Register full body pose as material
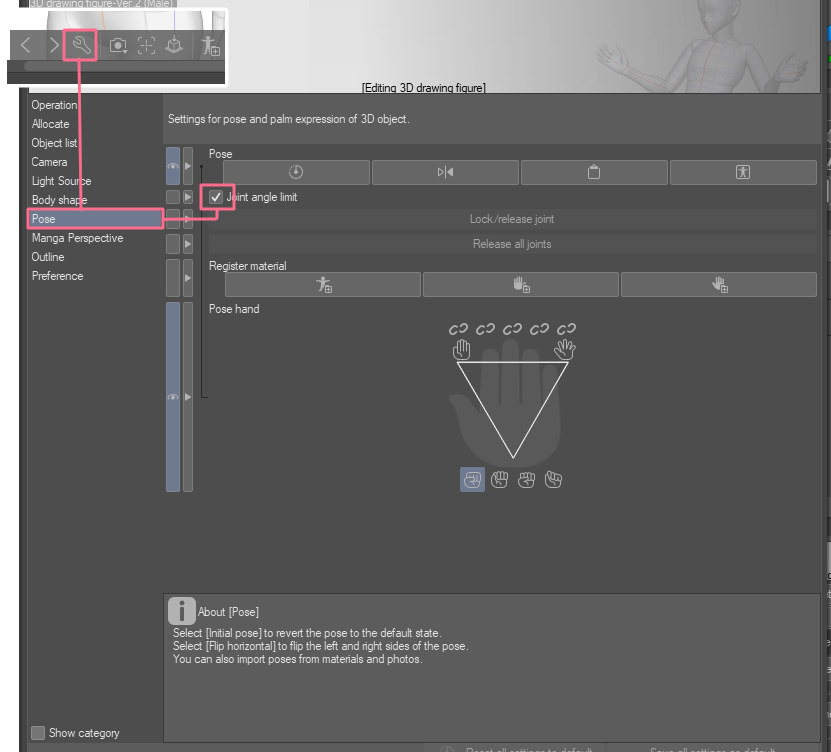This screenshot has width=831, height=752. click(323, 285)
